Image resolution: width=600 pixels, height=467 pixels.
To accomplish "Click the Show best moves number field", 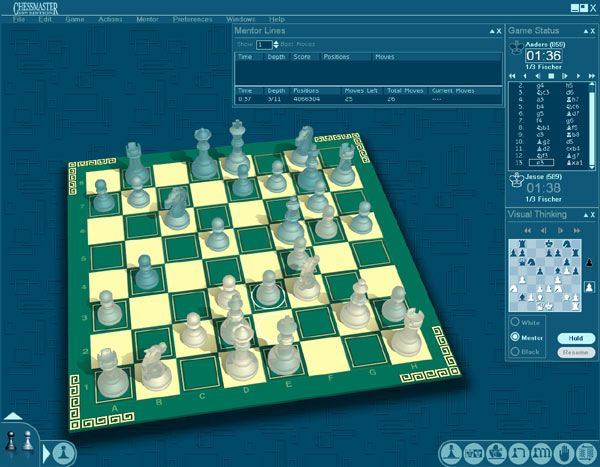I will click(x=264, y=45).
